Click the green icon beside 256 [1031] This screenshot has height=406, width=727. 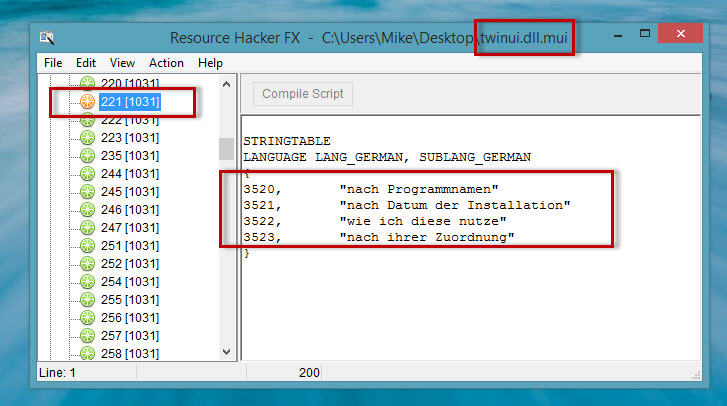[x=87, y=318]
